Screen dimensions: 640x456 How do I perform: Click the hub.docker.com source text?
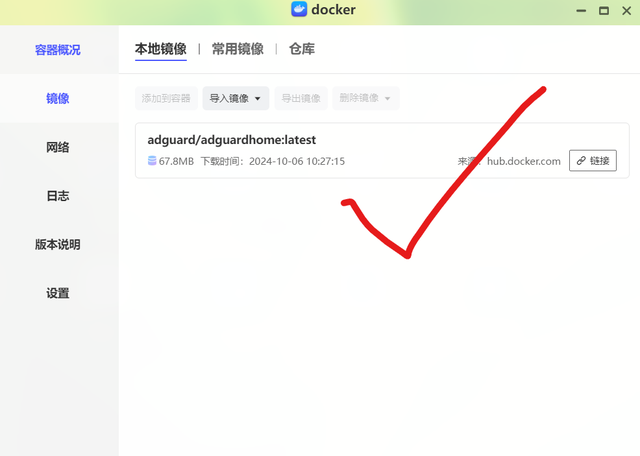click(x=524, y=161)
